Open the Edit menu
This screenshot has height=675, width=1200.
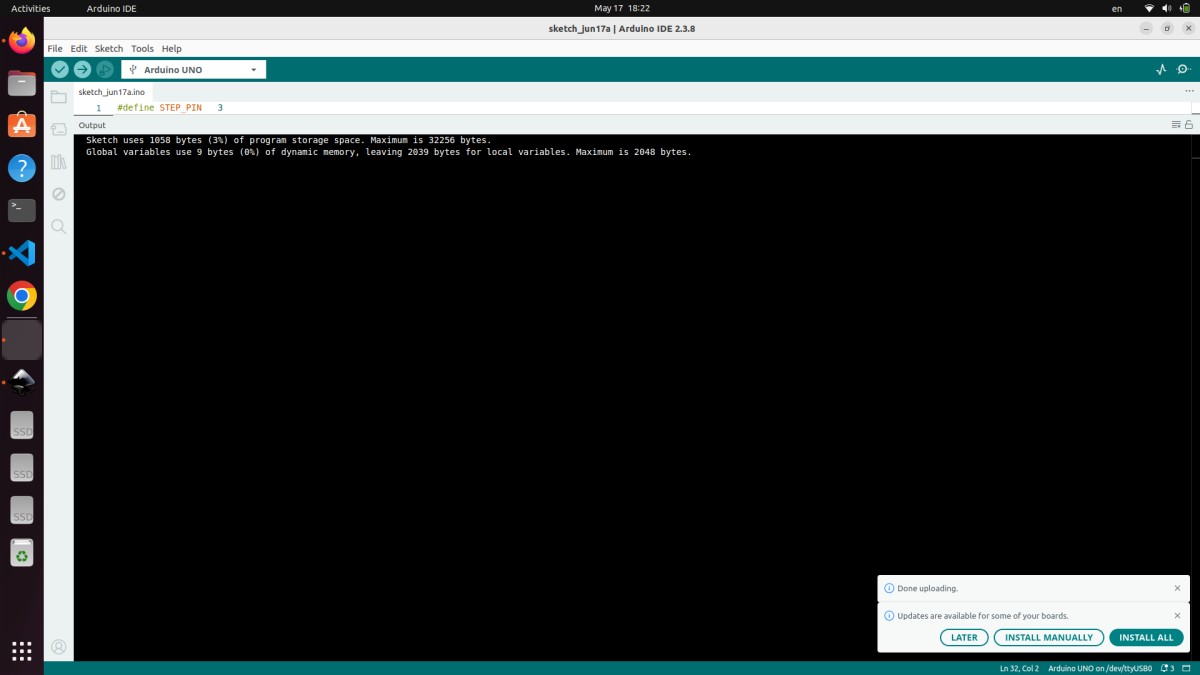[x=79, y=48]
